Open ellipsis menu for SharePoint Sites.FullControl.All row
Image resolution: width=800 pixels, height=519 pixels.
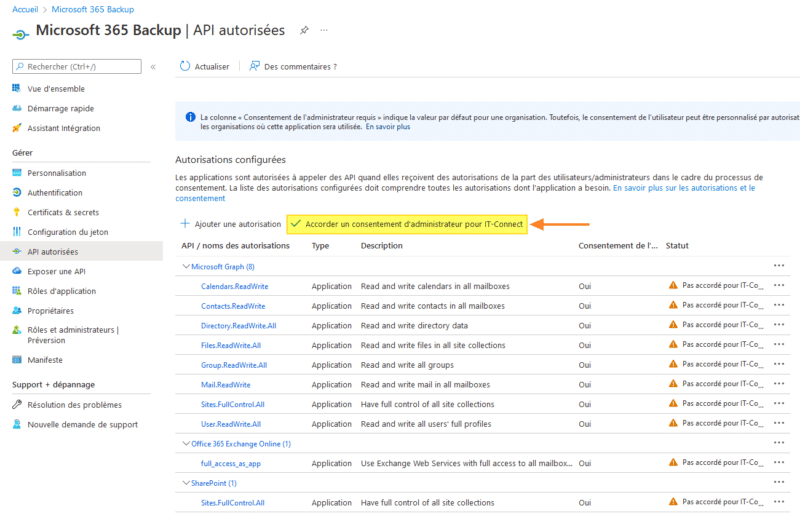pos(779,502)
